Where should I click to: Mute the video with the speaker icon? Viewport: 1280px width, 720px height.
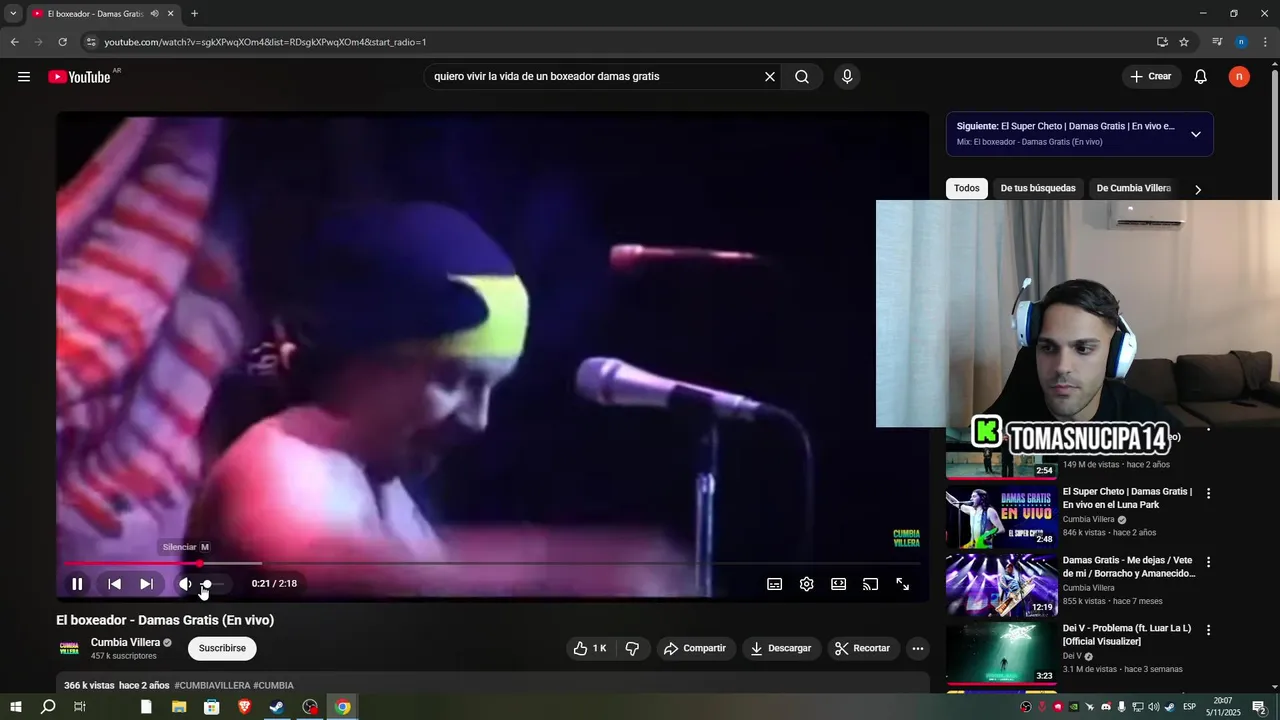point(185,584)
